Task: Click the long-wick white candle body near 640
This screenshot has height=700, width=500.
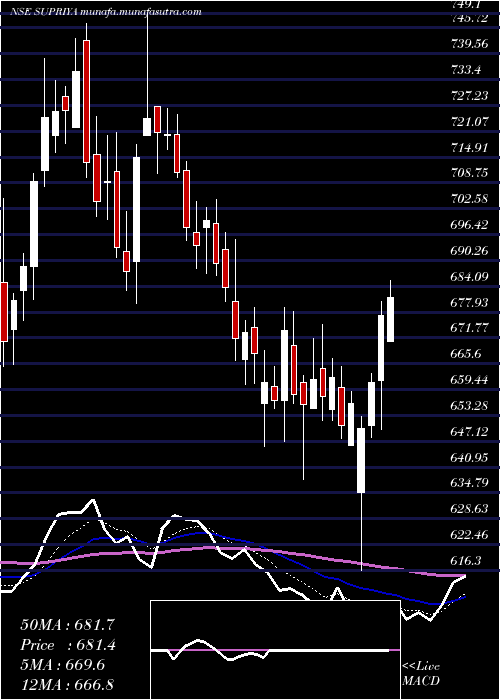Action: [361, 460]
